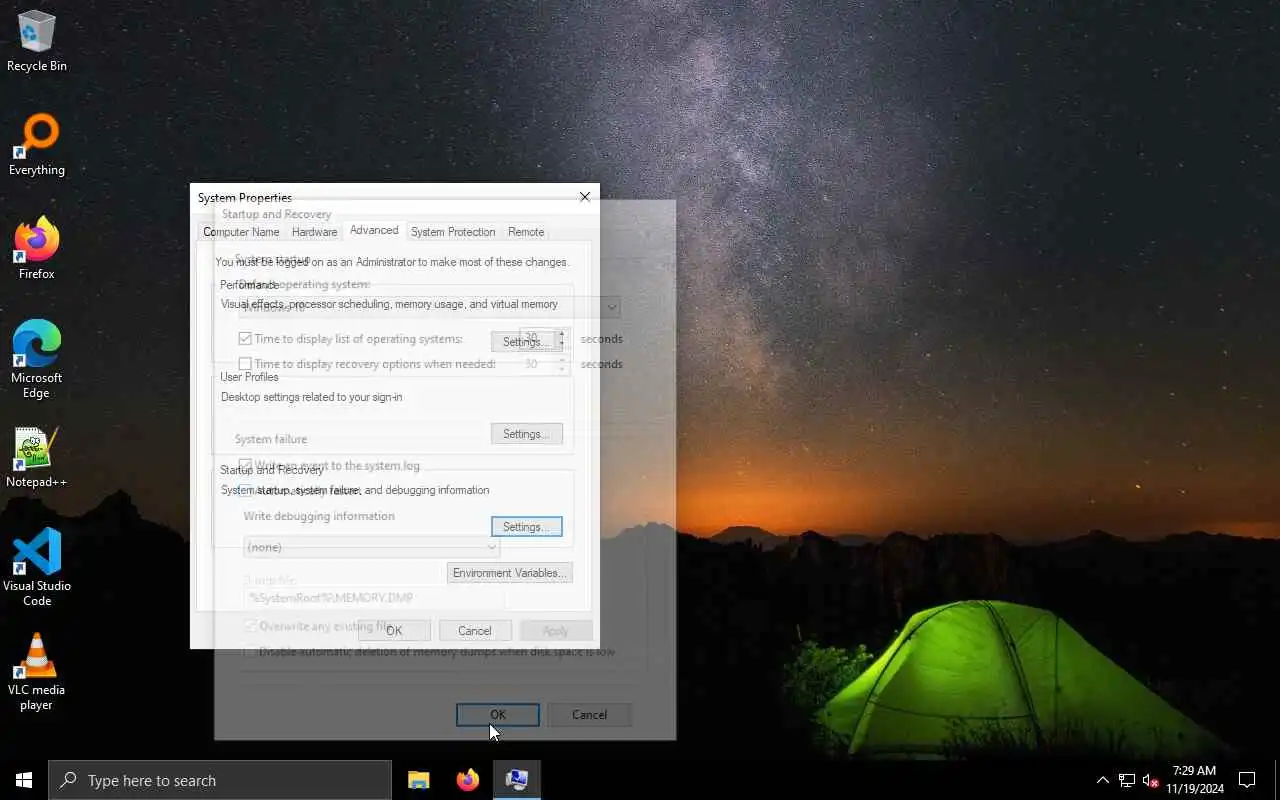This screenshot has width=1280, height=800.
Task: Open the Remote tab
Action: coord(526,232)
